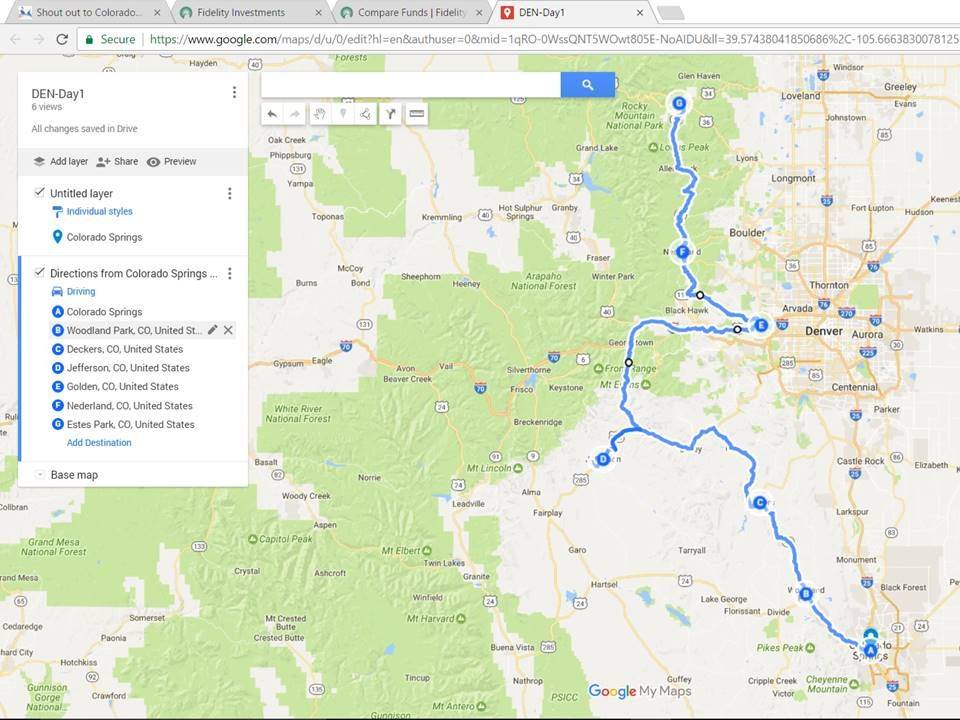
Task: Click Add Destination link
Action: (99, 443)
